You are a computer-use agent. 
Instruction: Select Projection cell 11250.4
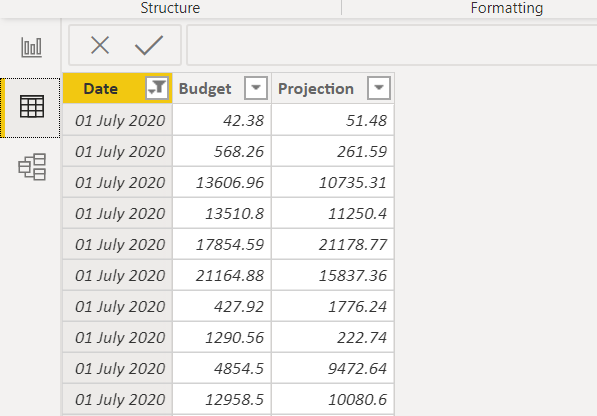333,214
